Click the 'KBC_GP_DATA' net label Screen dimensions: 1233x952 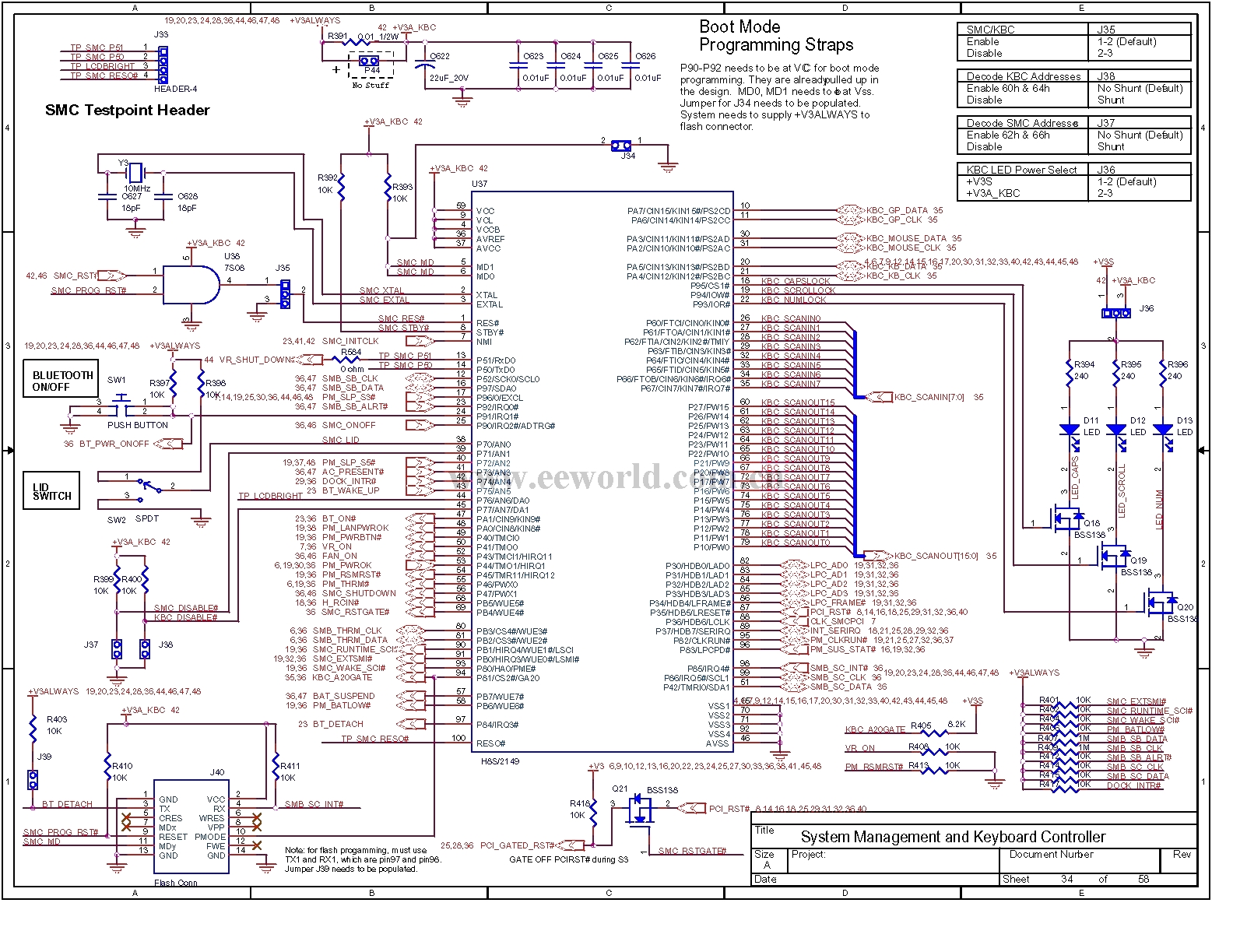tap(897, 210)
